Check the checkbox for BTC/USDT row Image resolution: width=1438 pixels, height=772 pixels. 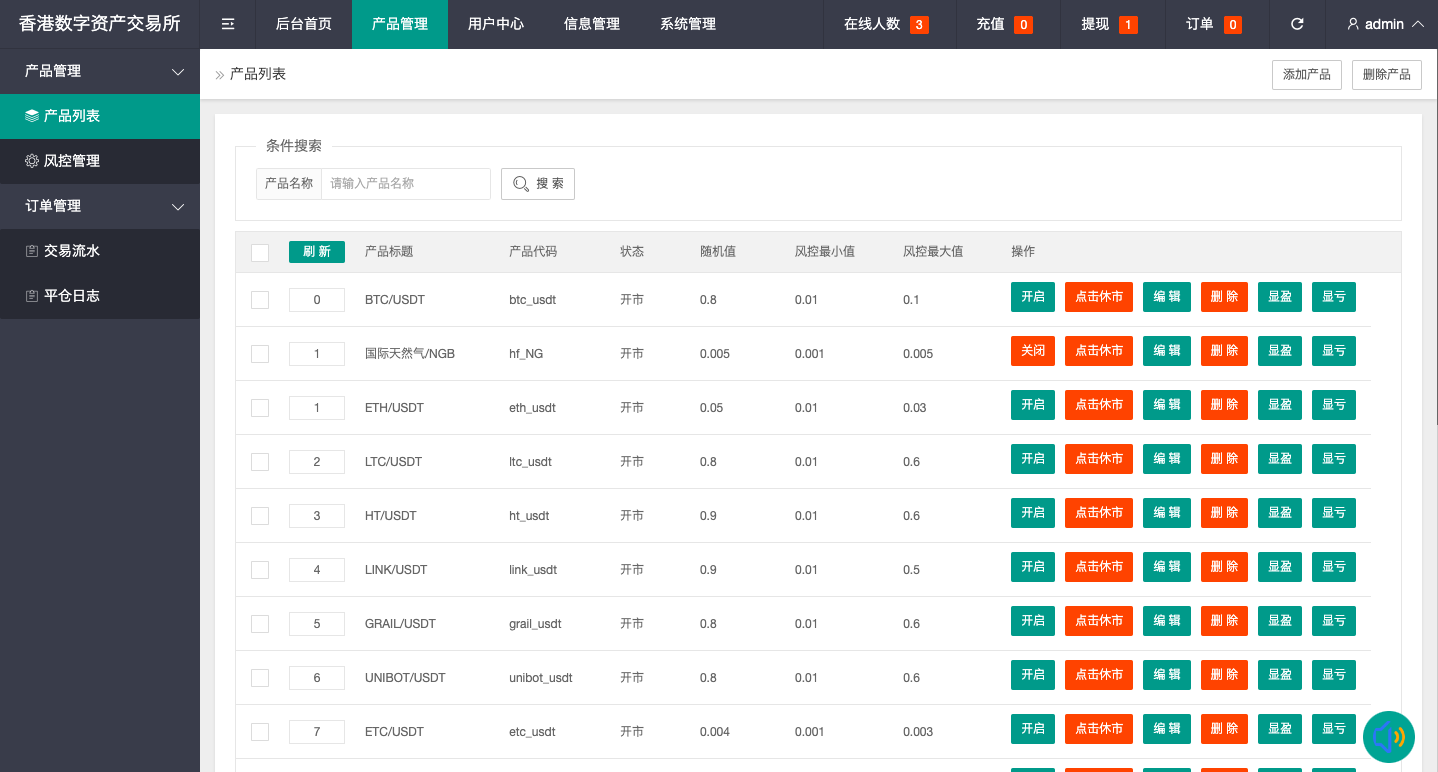[x=260, y=299]
